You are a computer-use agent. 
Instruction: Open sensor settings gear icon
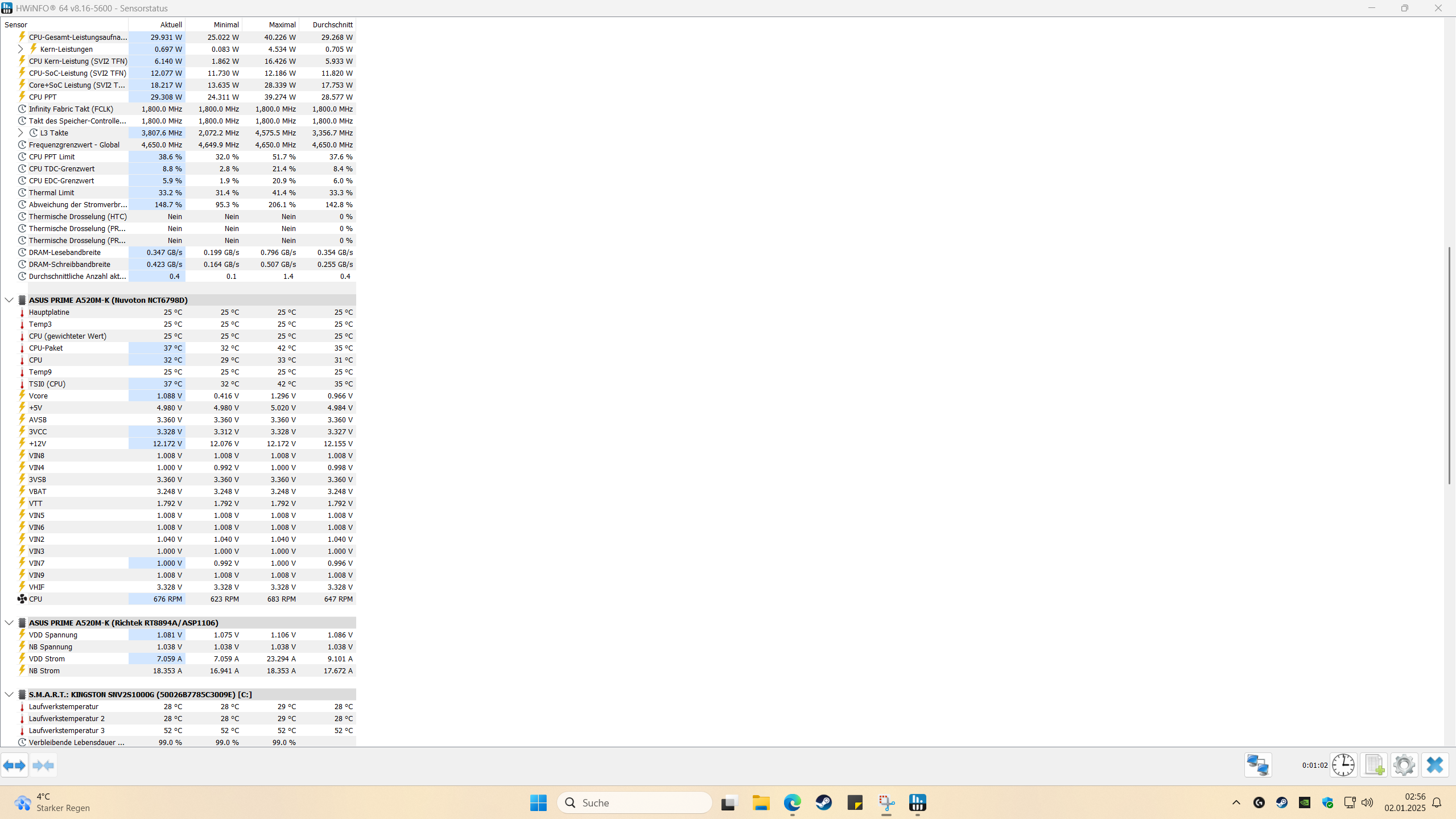tap(1404, 765)
